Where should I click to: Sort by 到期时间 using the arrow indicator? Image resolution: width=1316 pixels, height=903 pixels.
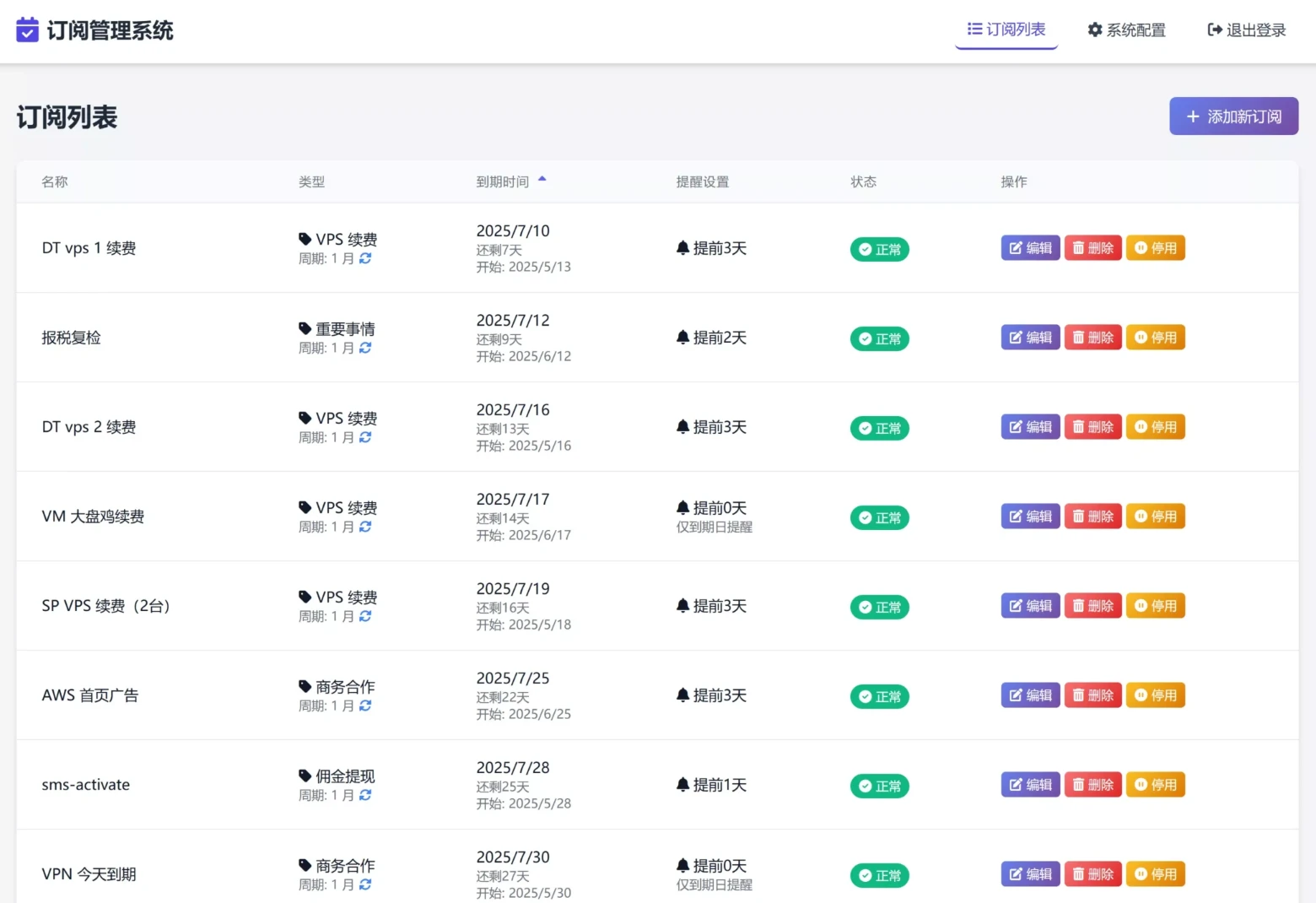(x=542, y=179)
